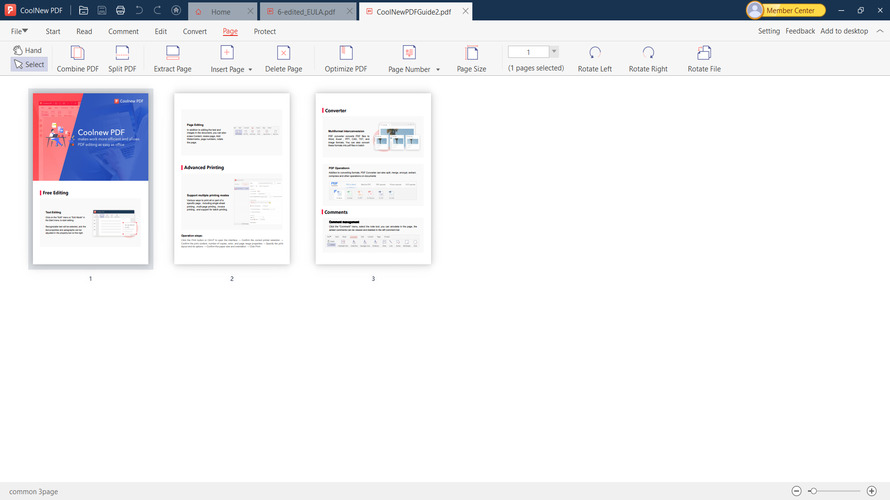
Task: Select the Extract Page tool
Action: tap(172, 52)
